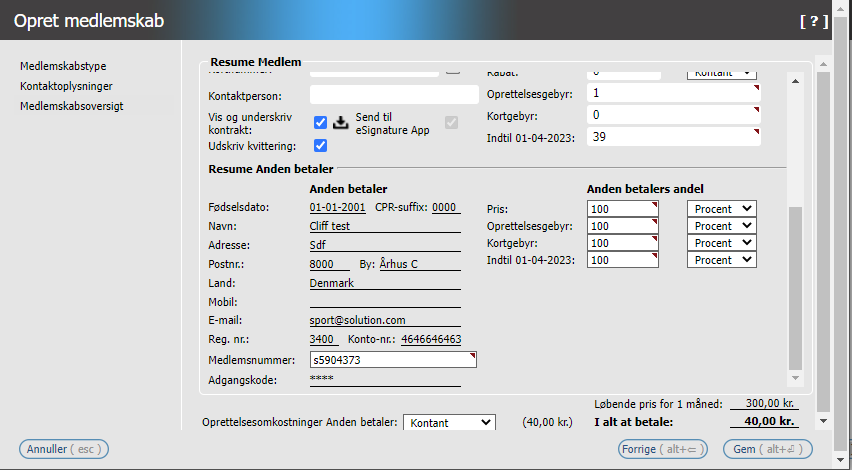Click the Land value Denmark

point(331,283)
